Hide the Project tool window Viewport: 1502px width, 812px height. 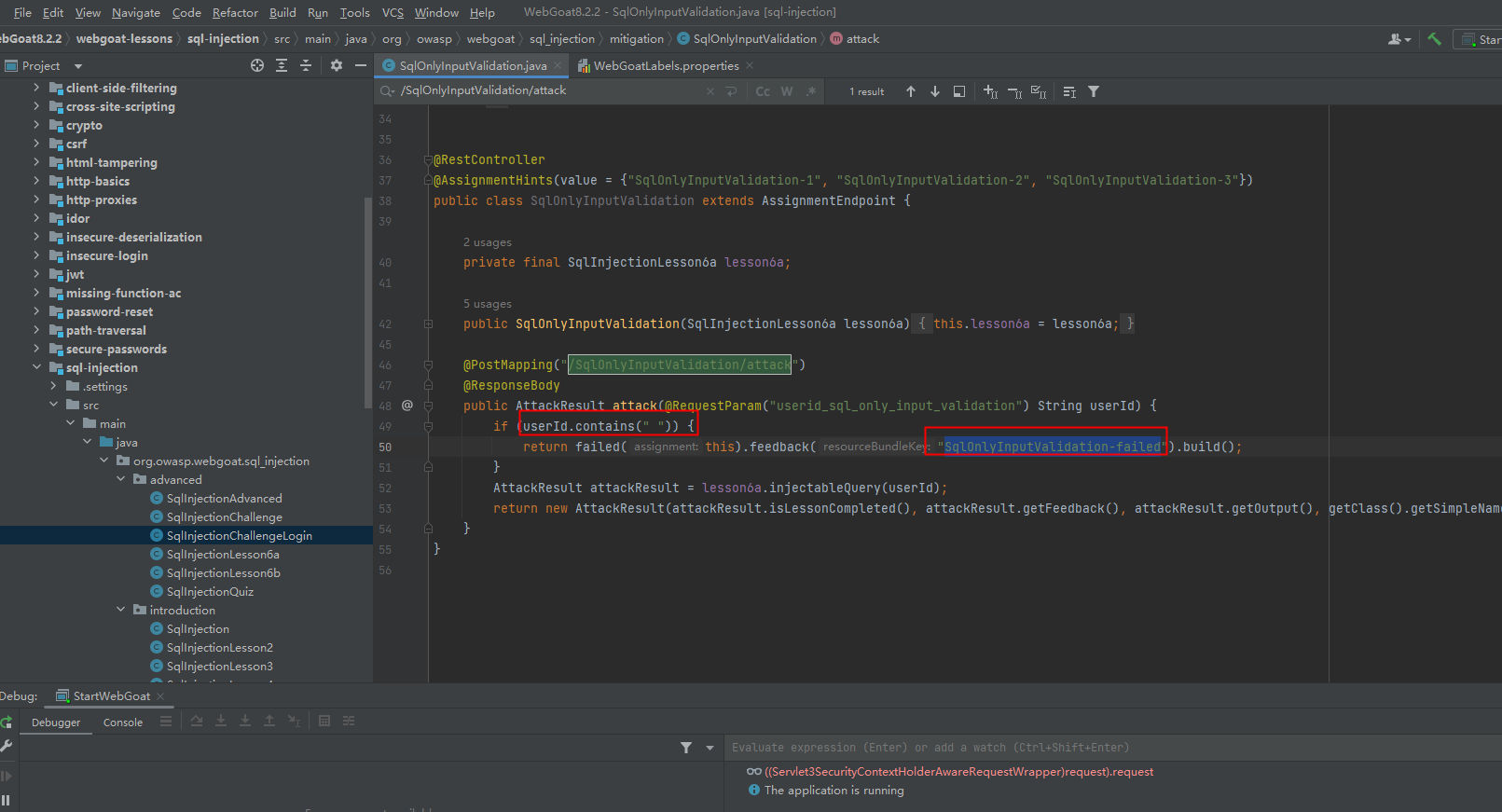[361, 65]
